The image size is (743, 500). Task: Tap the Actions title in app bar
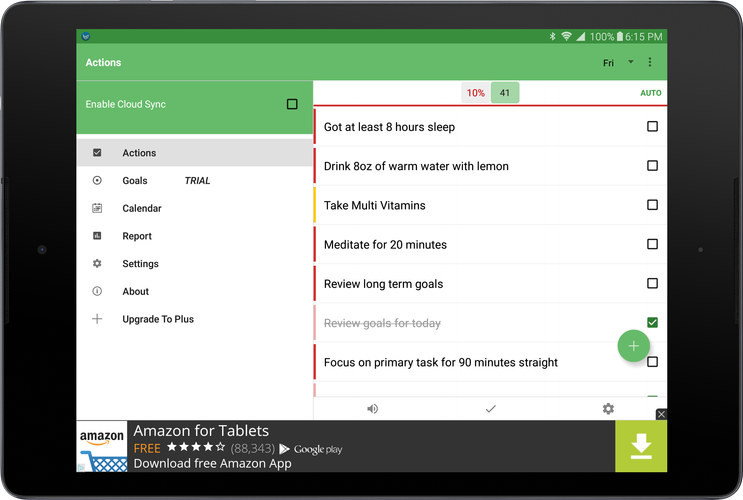(103, 63)
